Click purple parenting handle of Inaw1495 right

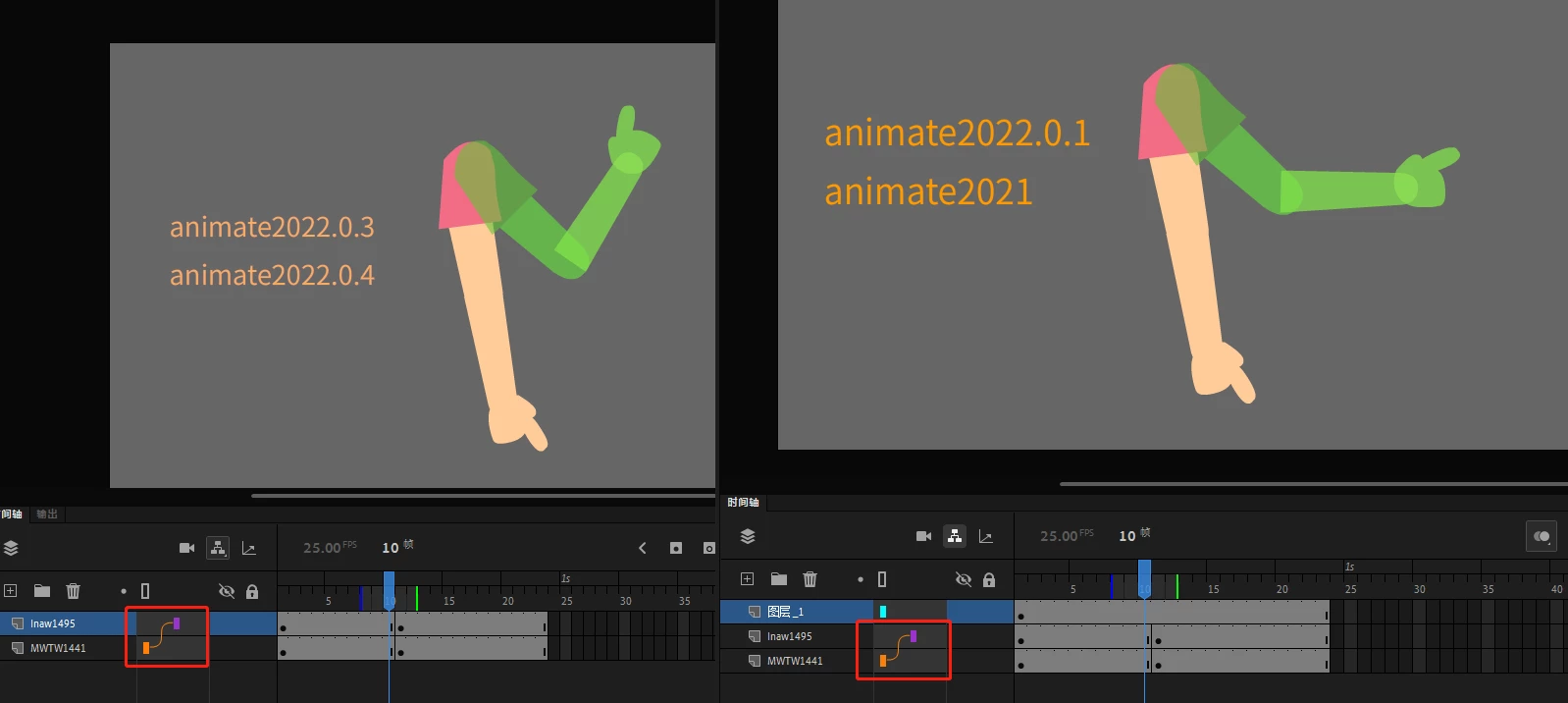(x=914, y=636)
